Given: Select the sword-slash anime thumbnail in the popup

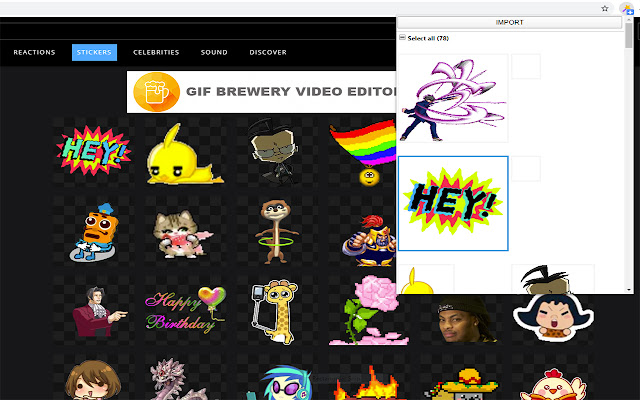Looking at the screenshot, I should coord(453,98).
